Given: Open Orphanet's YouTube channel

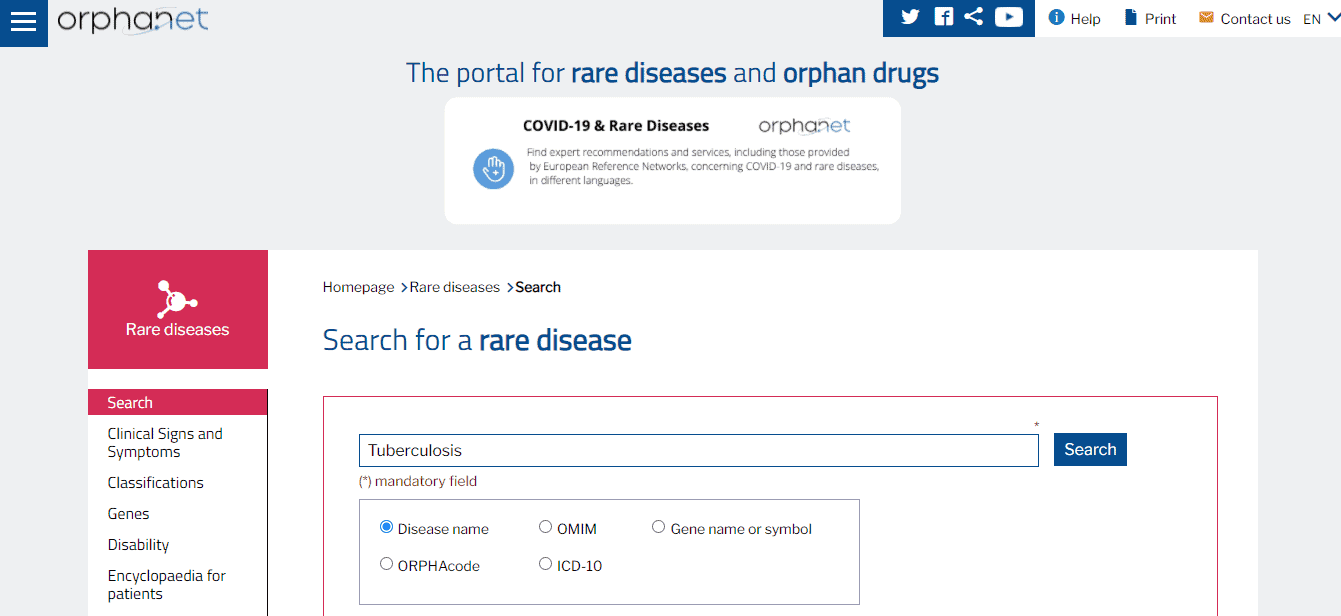Looking at the screenshot, I should click(1009, 17).
